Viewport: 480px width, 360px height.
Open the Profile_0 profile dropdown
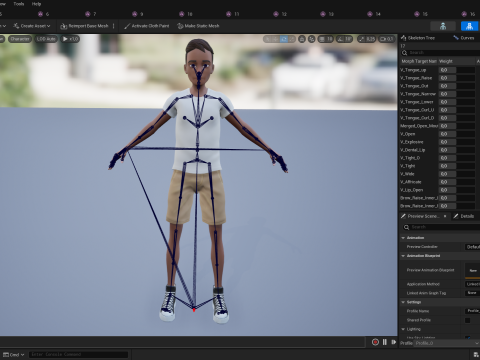click(447, 343)
